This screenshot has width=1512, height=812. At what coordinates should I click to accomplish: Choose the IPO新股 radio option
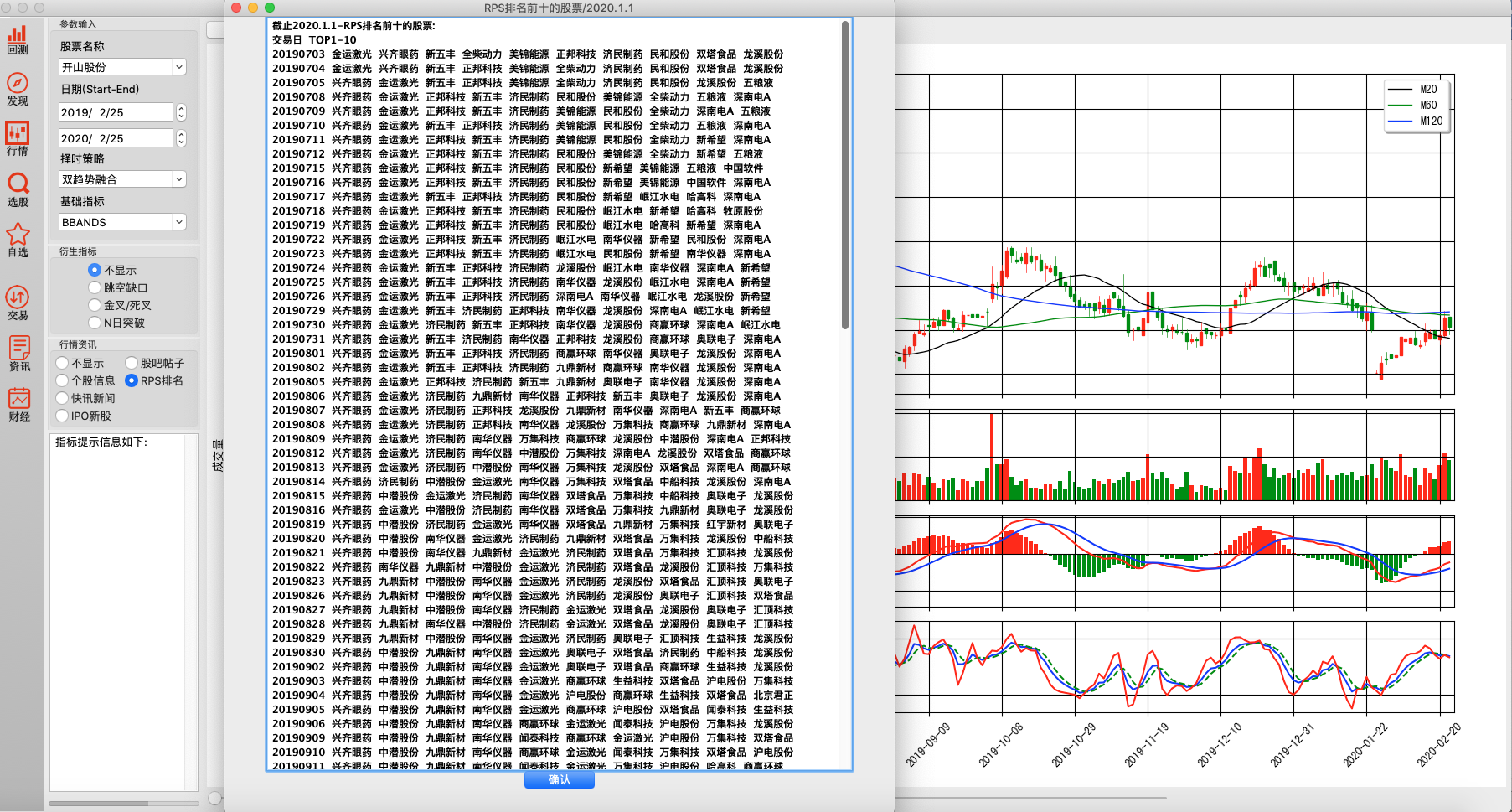click(62, 416)
